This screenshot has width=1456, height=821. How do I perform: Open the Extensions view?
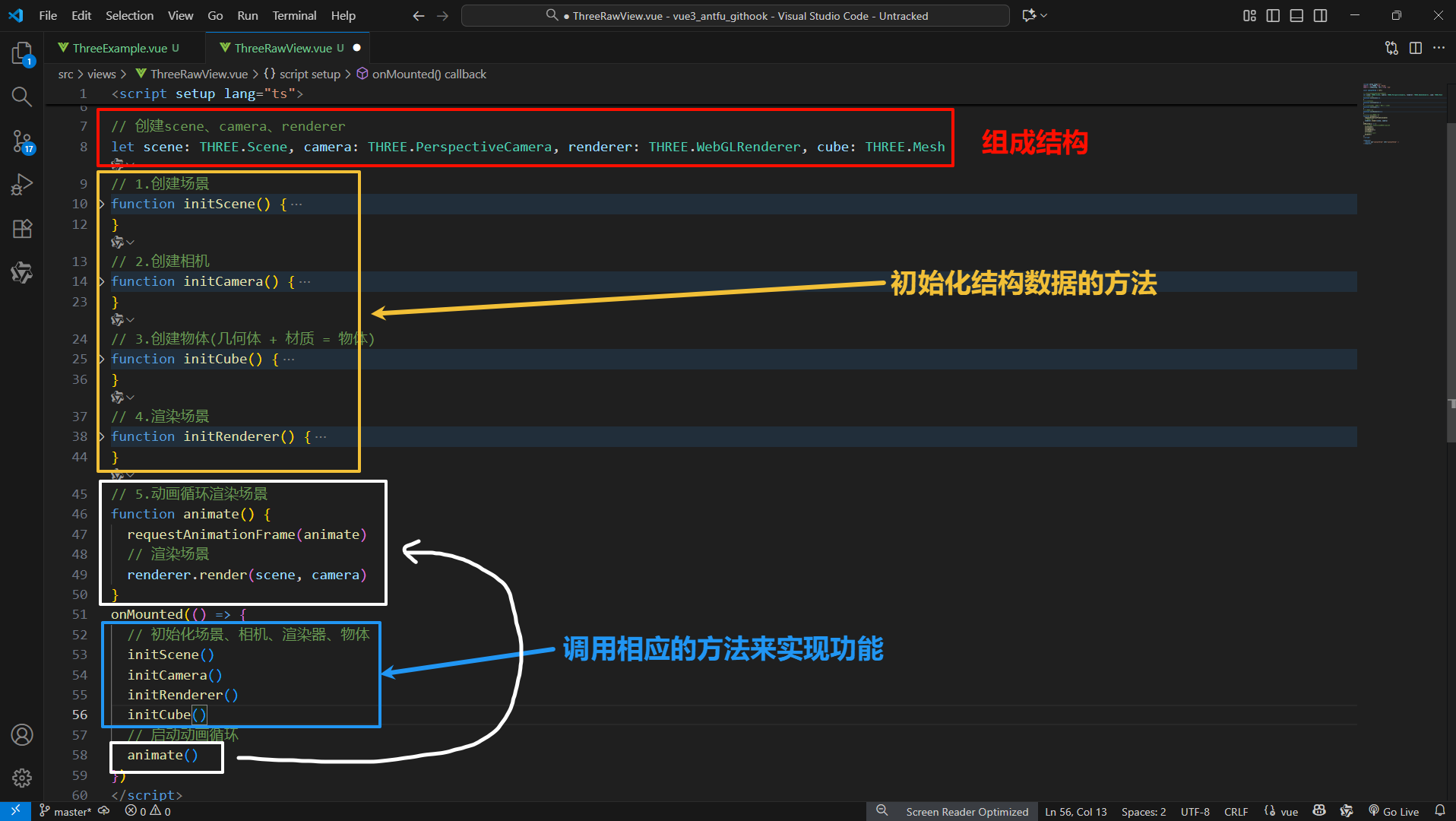point(22,229)
